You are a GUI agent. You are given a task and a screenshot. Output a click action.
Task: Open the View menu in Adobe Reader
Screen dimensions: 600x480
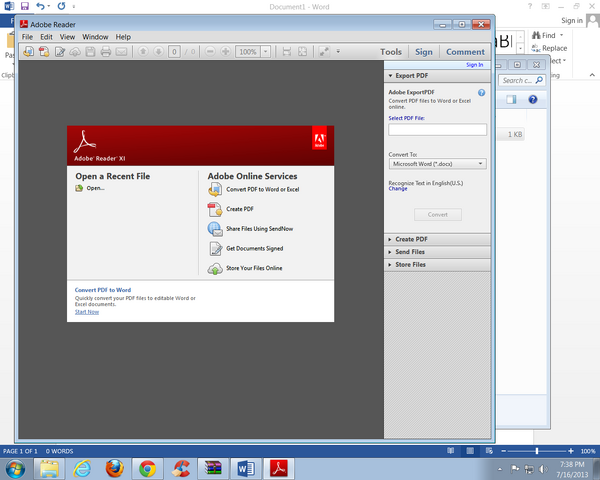pyautogui.click(x=67, y=37)
